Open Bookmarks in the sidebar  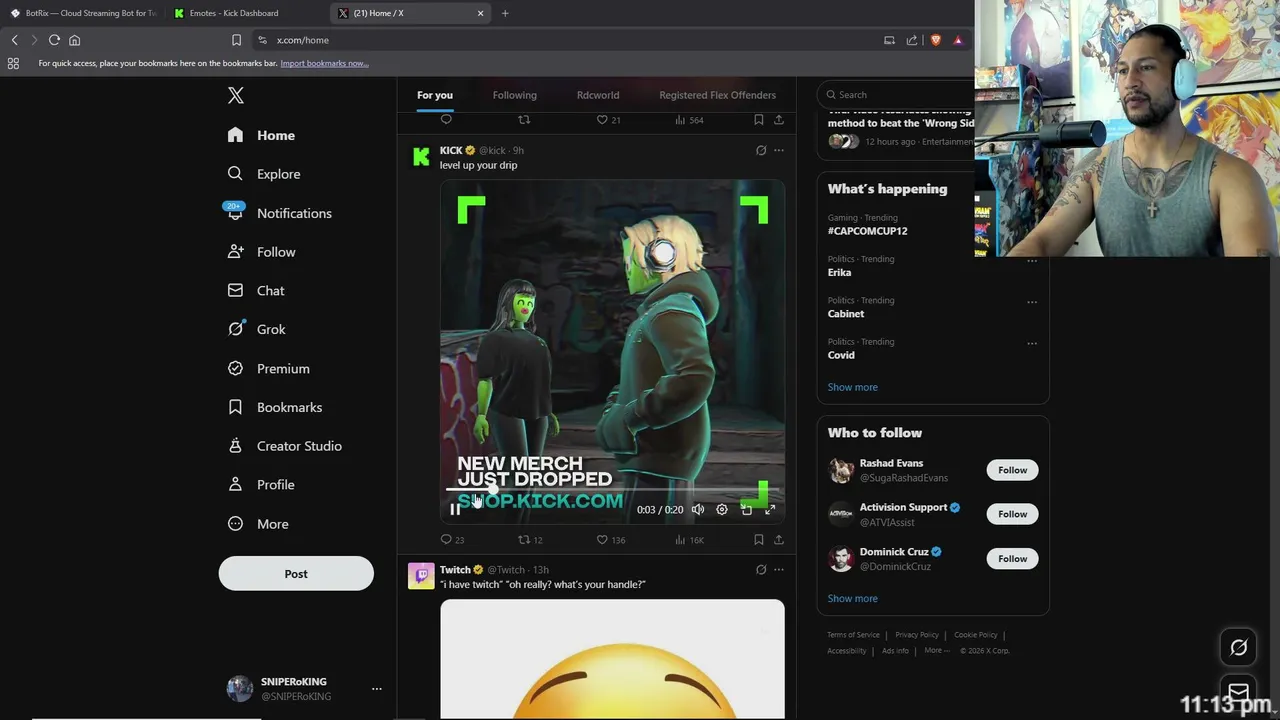tap(275, 407)
